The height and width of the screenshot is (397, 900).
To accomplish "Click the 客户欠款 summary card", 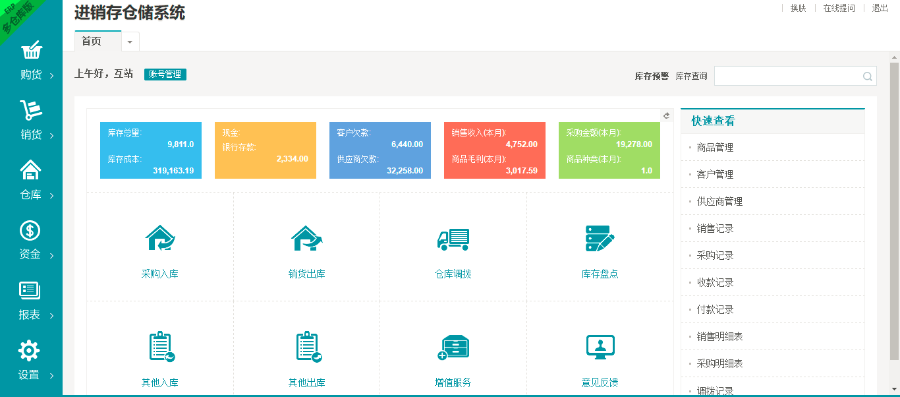I will [x=380, y=150].
